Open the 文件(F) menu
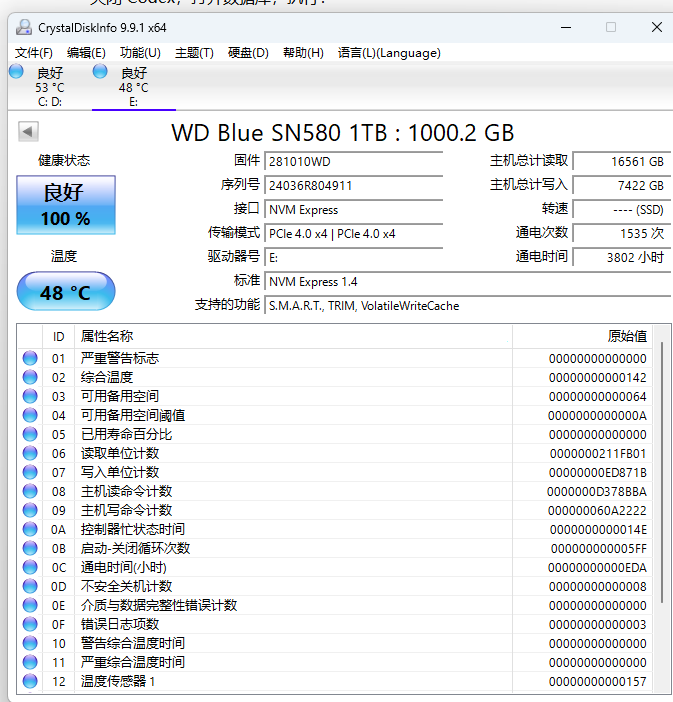This screenshot has height=702, width=673. point(34,53)
